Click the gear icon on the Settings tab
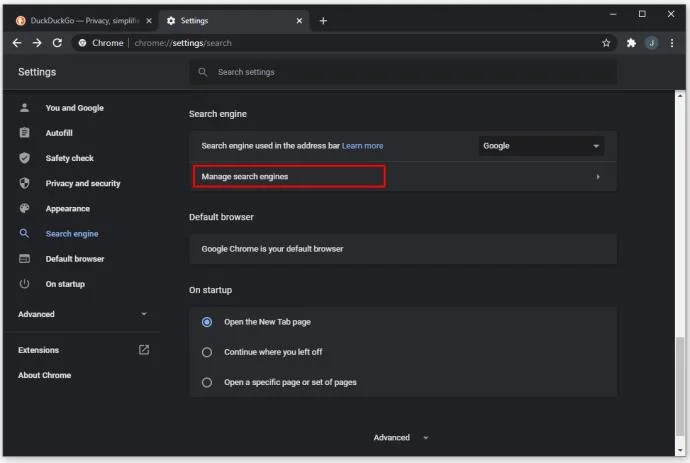 pos(171,21)
